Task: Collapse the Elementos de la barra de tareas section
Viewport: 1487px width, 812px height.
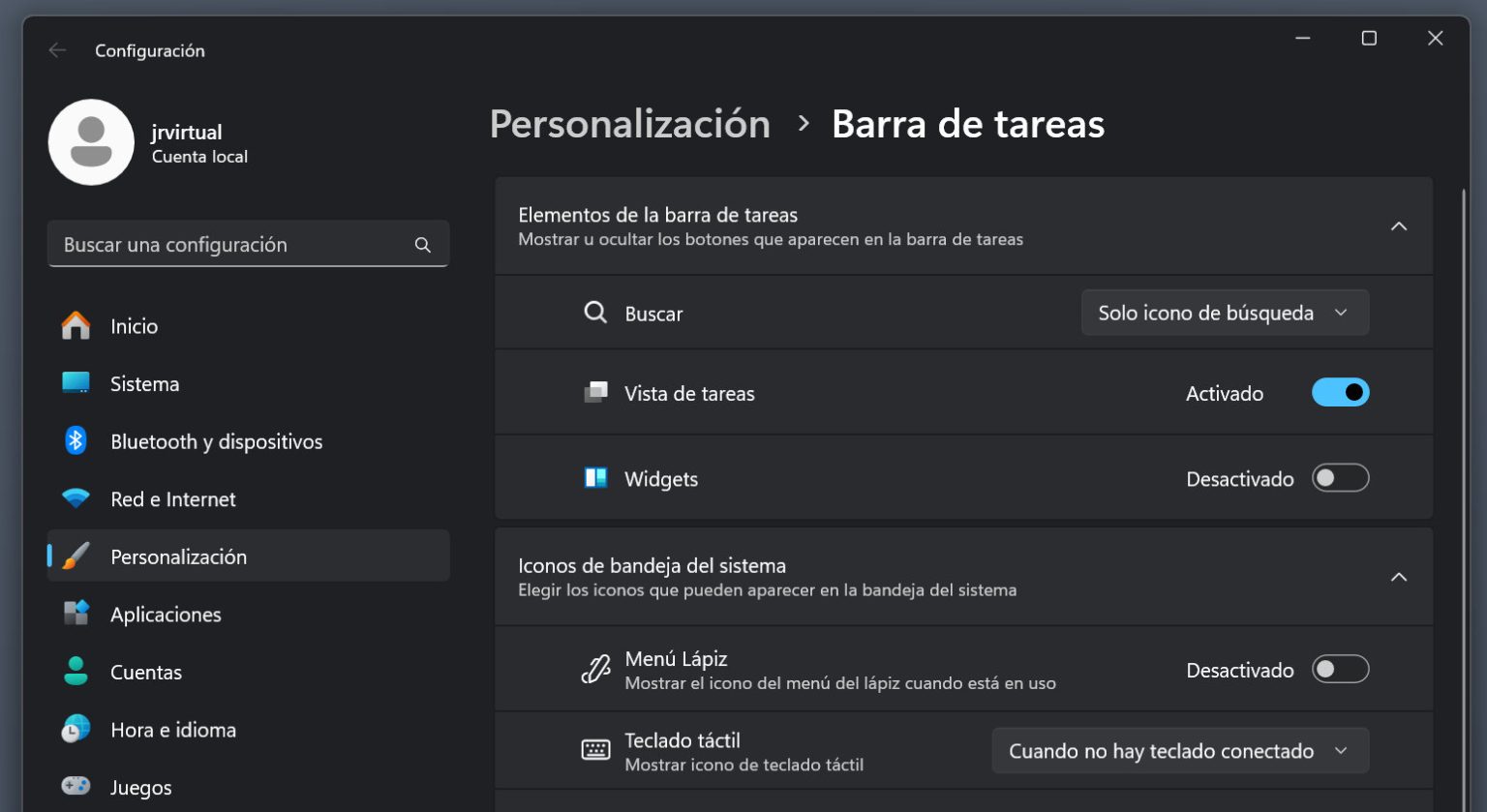Action: coord(1399,226)
